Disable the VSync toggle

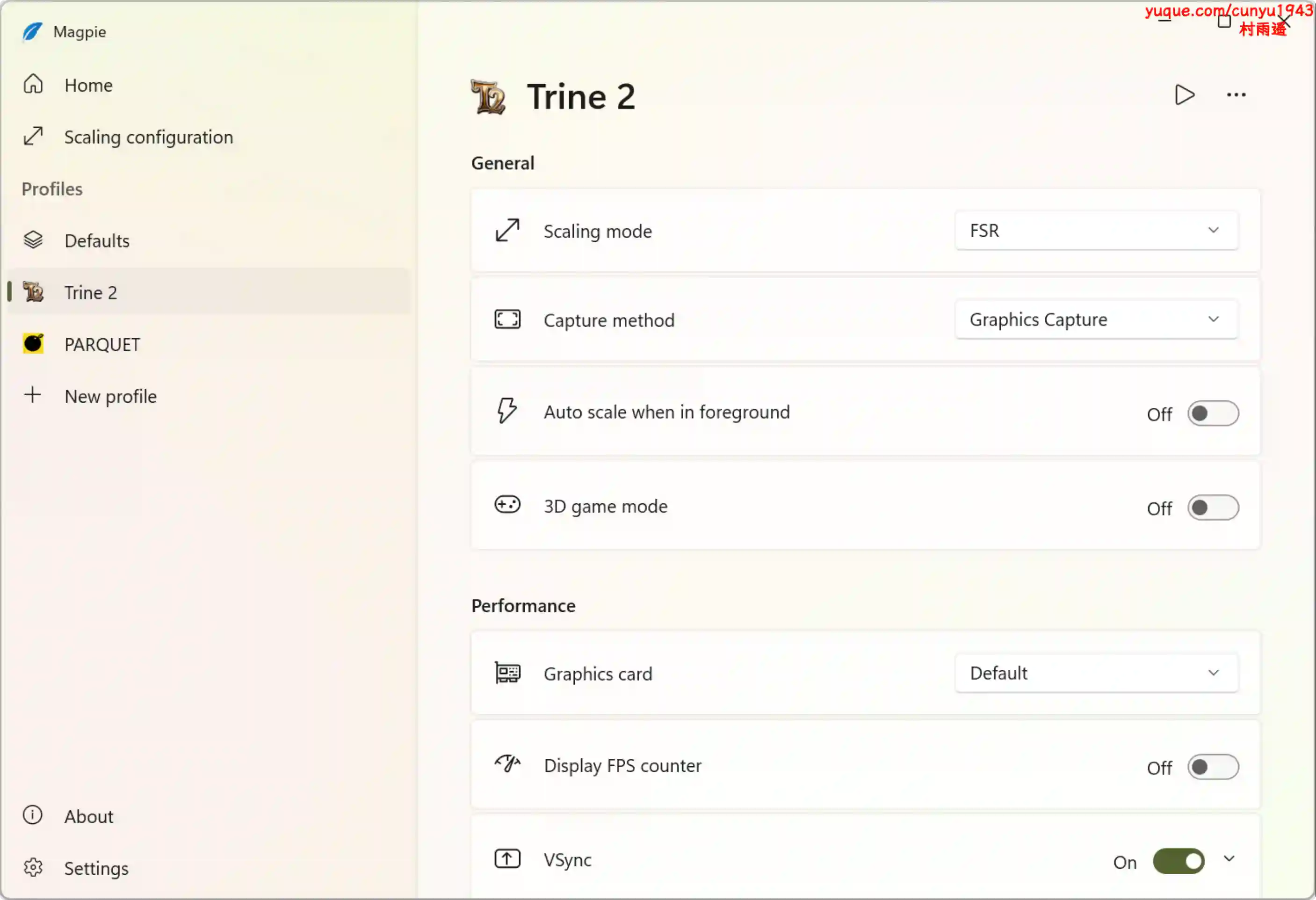pos(1179,862)
